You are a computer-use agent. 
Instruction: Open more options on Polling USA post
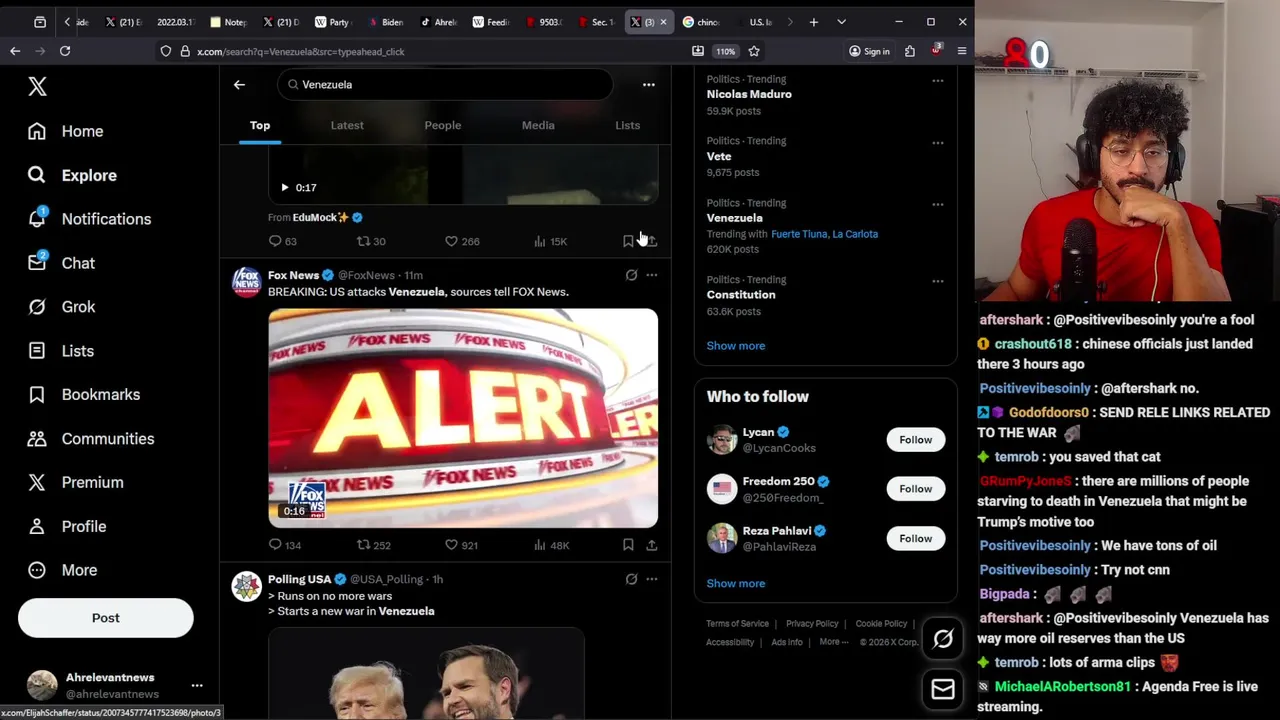[x=651, y=579]
